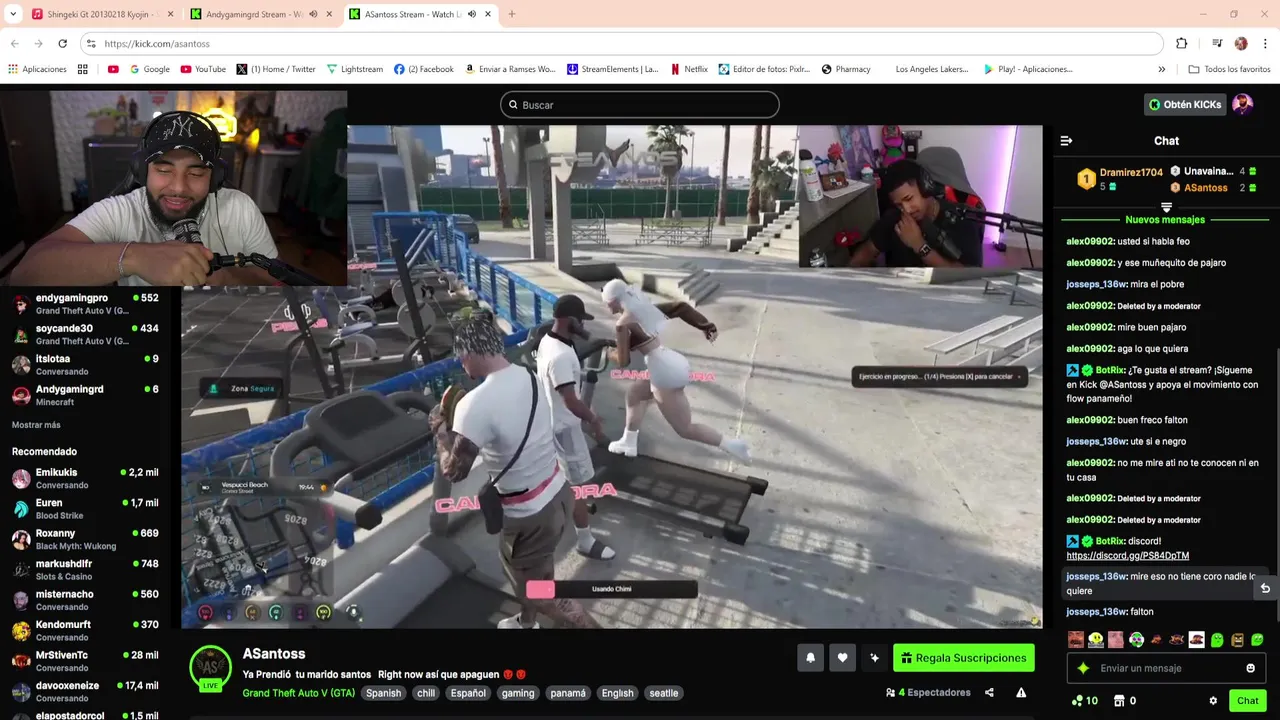This screenshot has height=720, width=1280.
Task: Open recommended channel markushdlfr
Action: click(85, 570)
